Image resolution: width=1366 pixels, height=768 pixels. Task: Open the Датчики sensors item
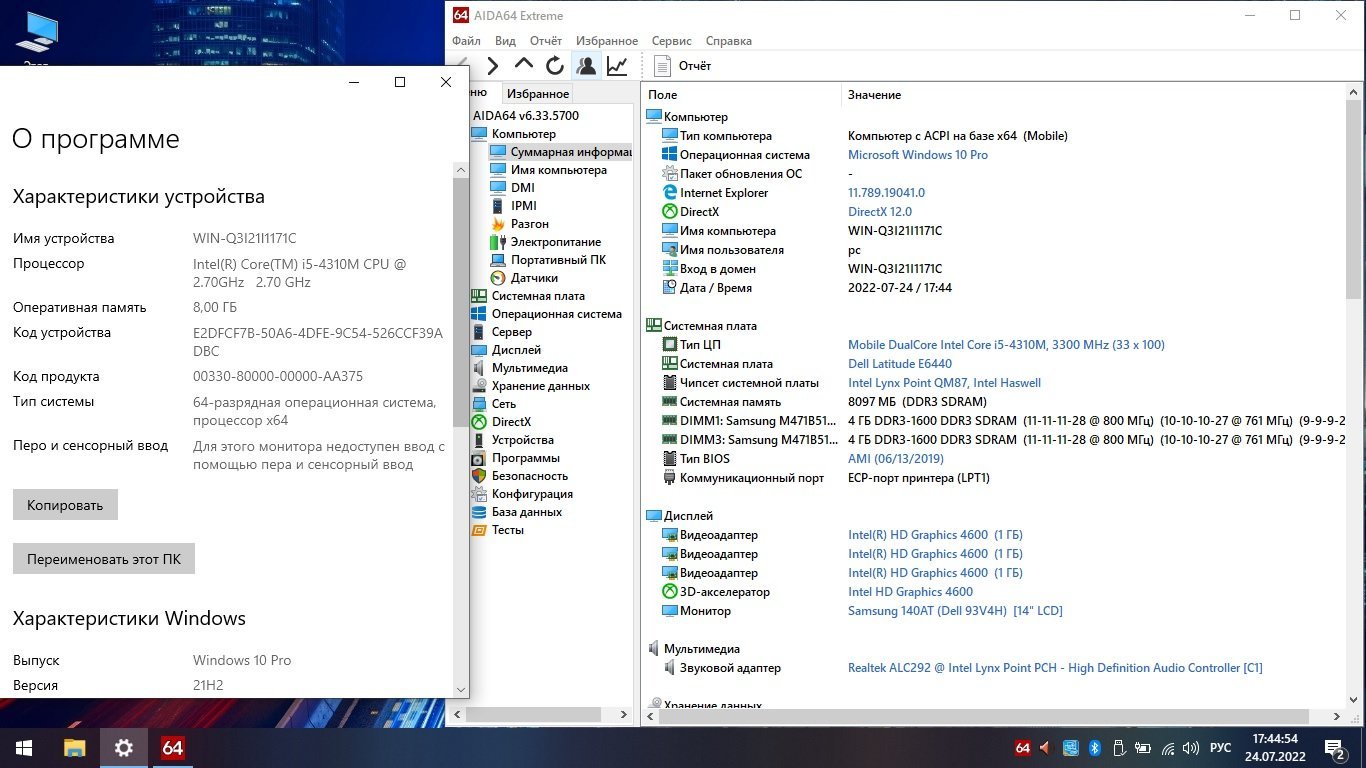pos(525,278)
